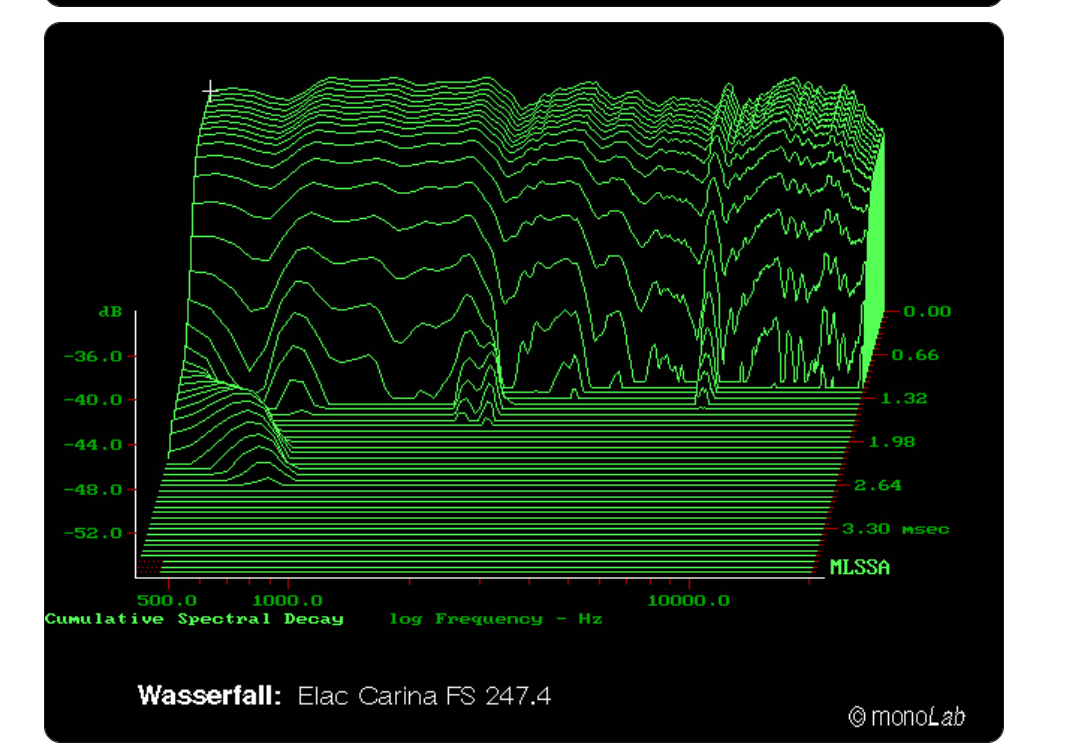Click the '500.0' frequency tick label
1084x745 pixels.
point(167,601)
